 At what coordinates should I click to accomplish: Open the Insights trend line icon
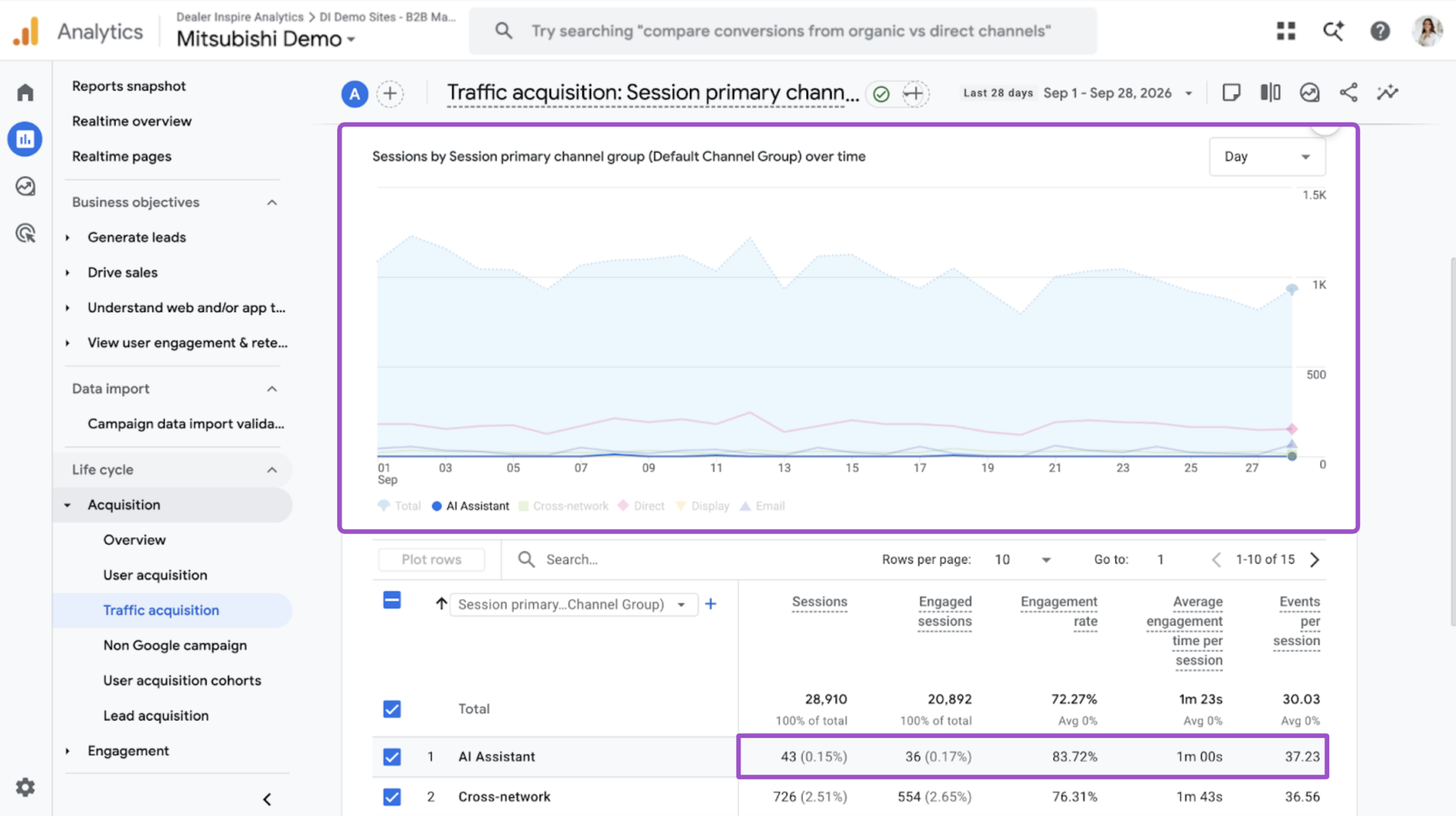pos(1388,93)
